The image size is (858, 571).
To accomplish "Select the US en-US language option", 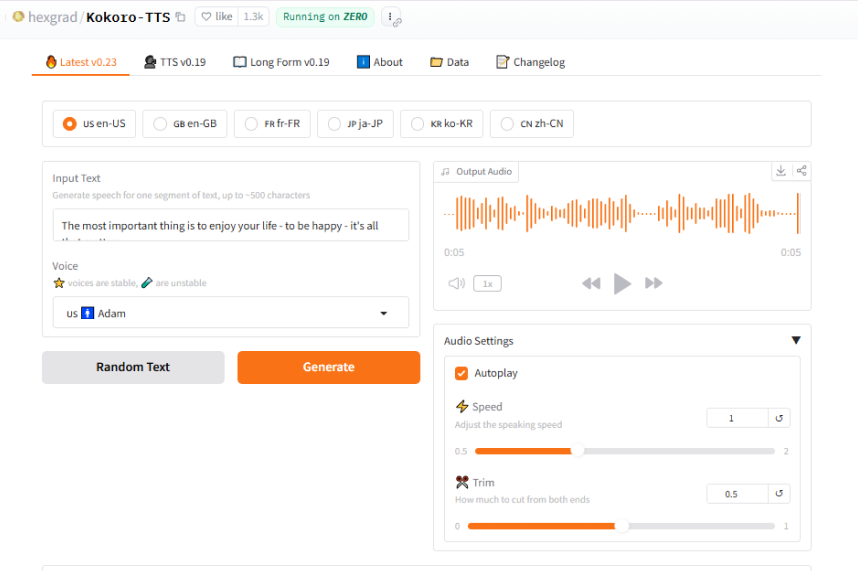I will [x=94, y=124].
